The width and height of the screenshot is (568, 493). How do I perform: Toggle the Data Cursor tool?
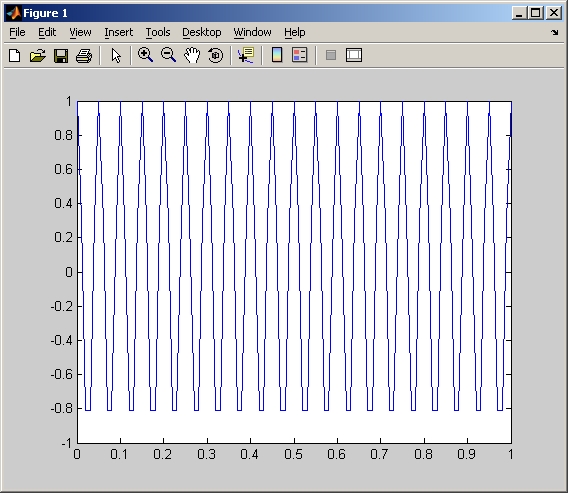[x=246, y=55]
